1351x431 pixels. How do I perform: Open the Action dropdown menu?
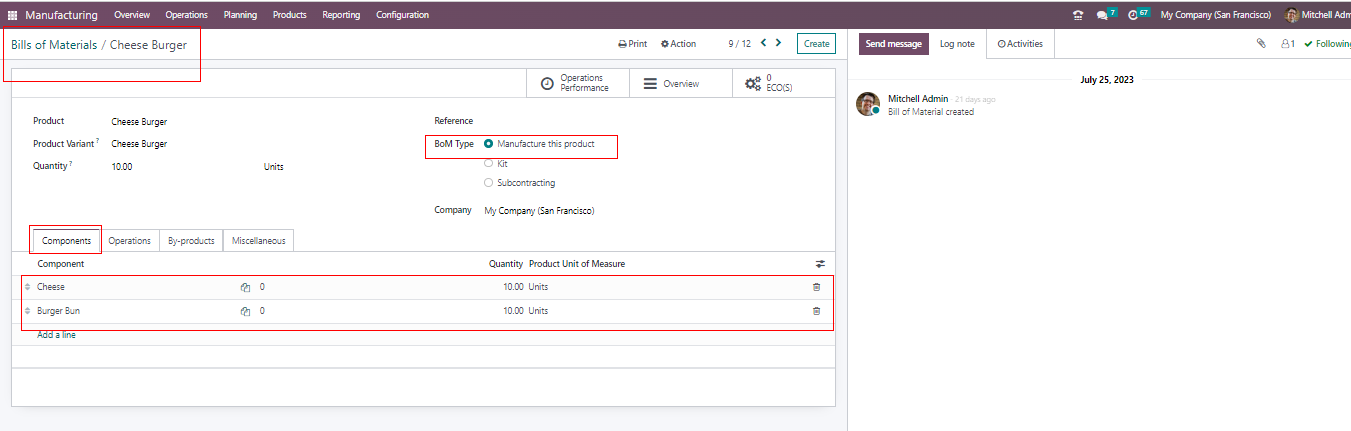(678, 44)
